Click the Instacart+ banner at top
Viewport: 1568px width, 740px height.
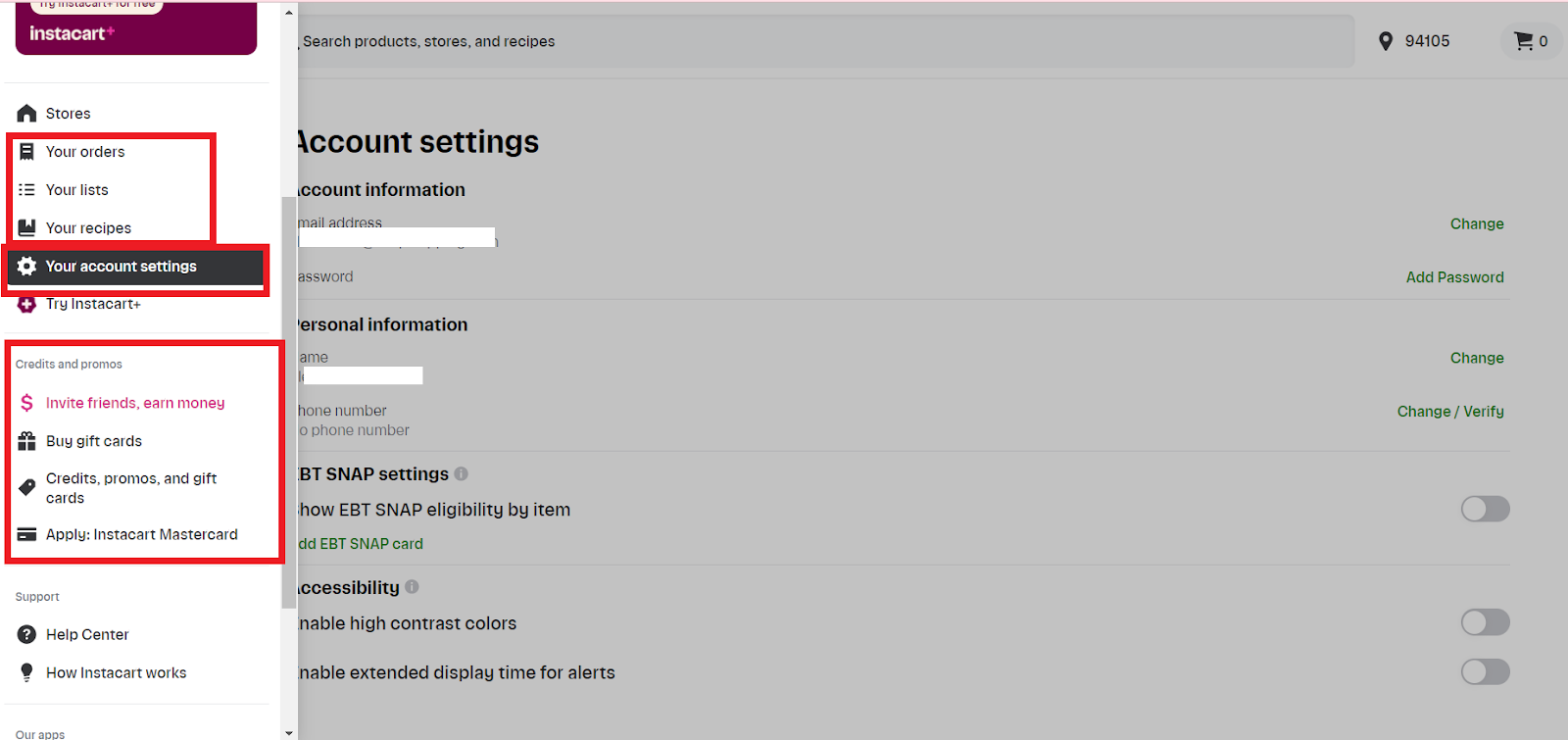[x=136, y=27]
